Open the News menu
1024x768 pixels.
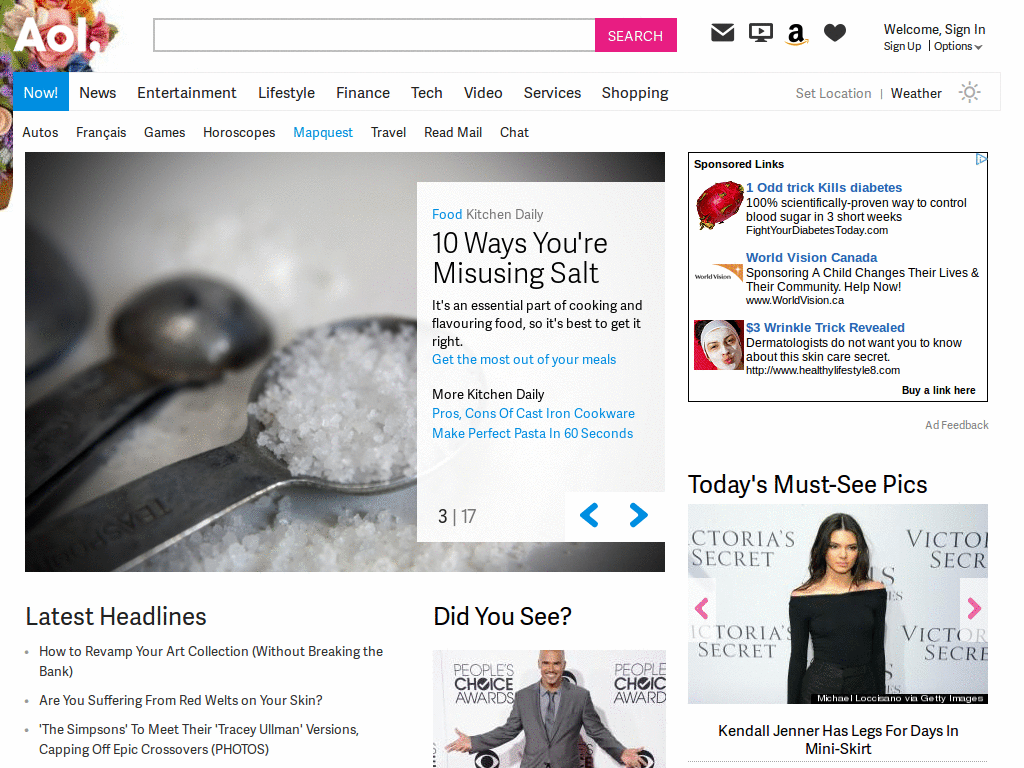(x=98, y=93)
